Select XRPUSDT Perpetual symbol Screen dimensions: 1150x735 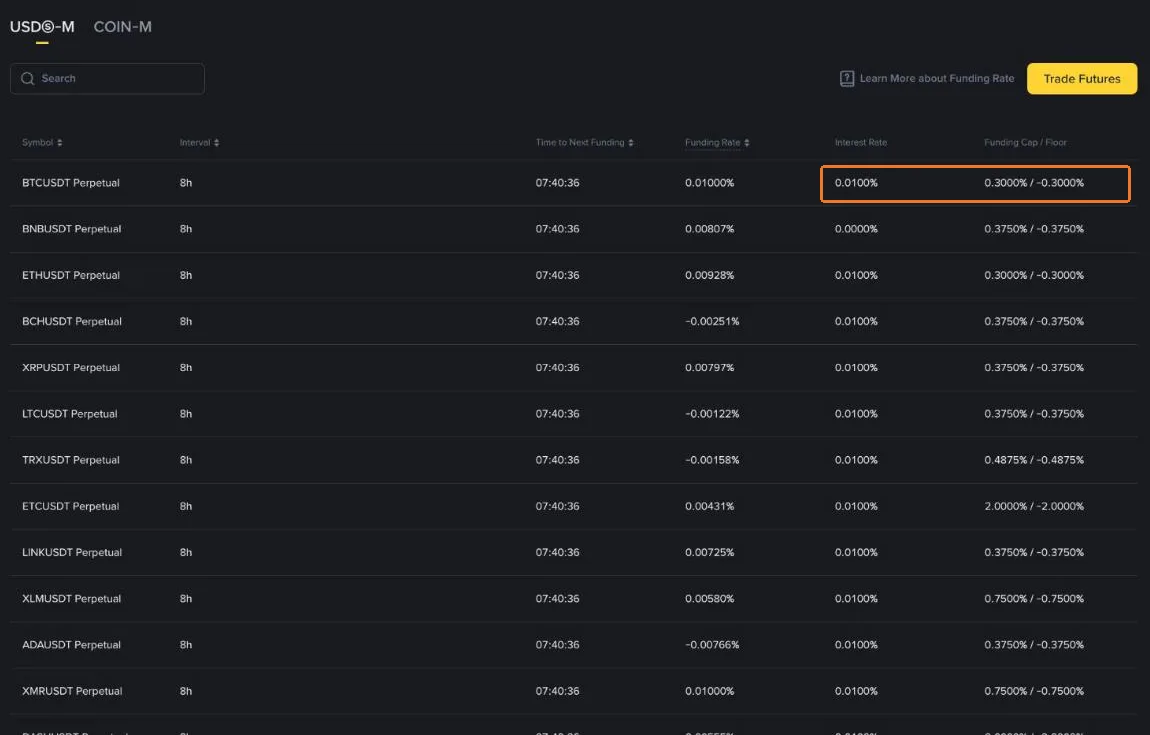click(x=70, y=368)
